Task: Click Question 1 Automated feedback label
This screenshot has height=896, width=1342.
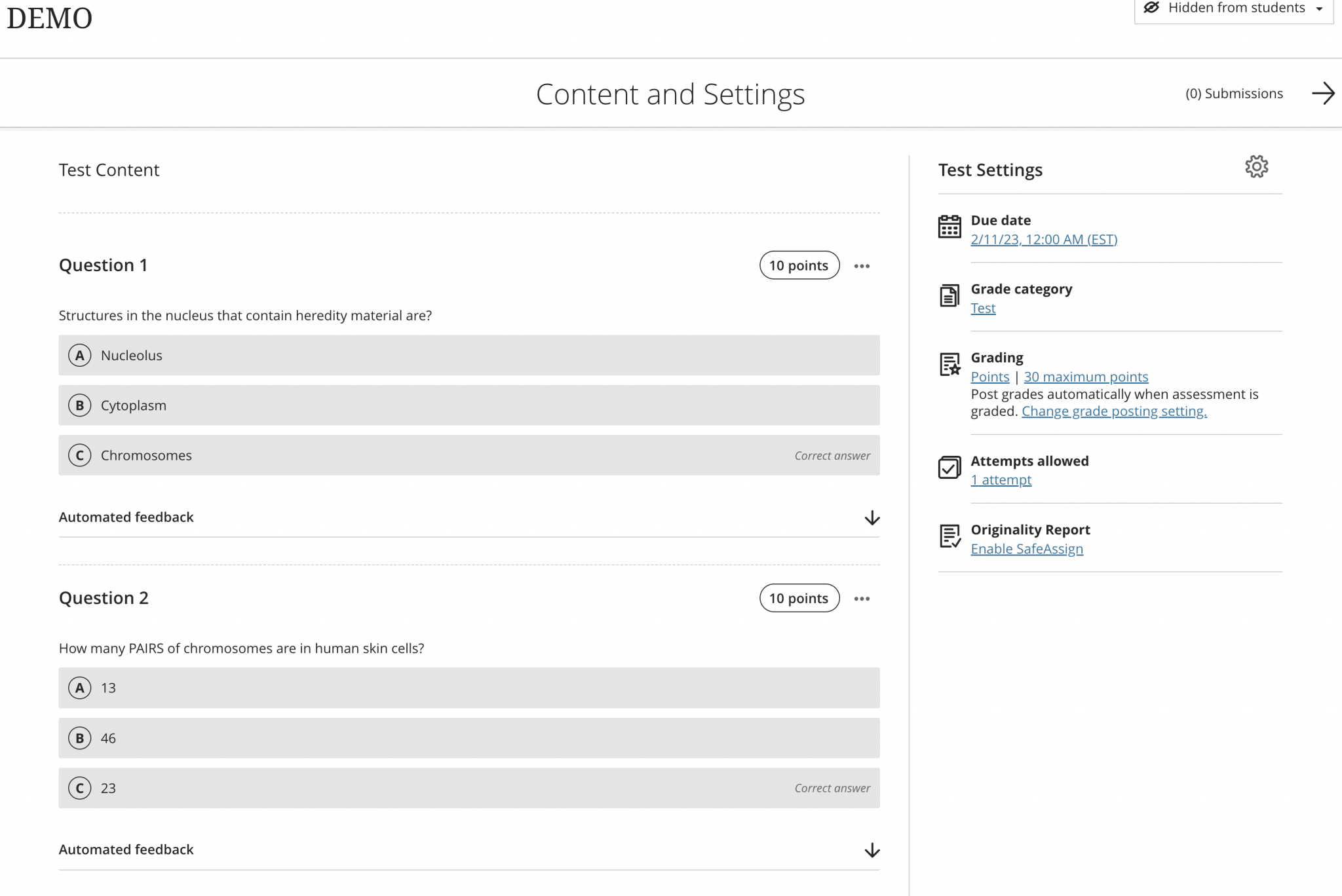Action: click(126, 517)
